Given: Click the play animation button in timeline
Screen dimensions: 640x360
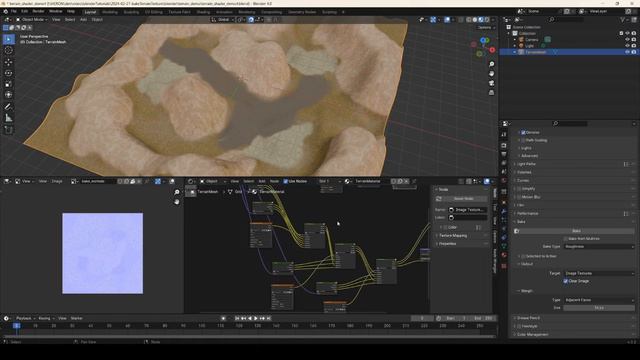Looking at the screenshot, I should point(256,318).
